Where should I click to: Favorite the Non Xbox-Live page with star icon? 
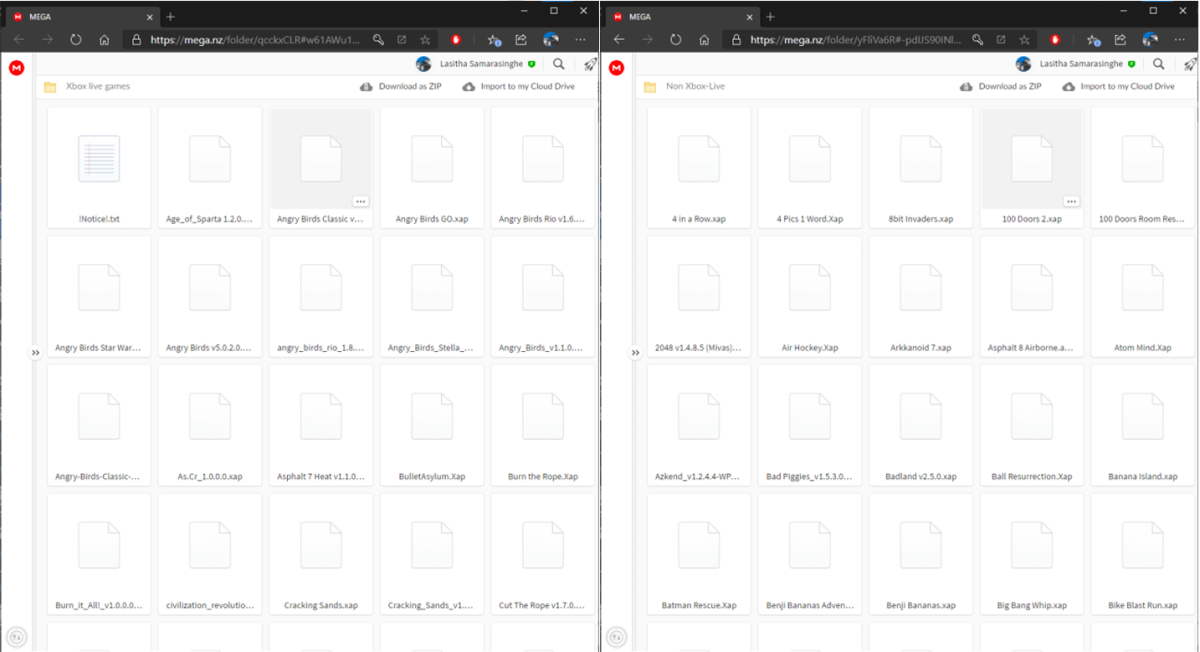pyautogui.click(x=1025, y=40)
